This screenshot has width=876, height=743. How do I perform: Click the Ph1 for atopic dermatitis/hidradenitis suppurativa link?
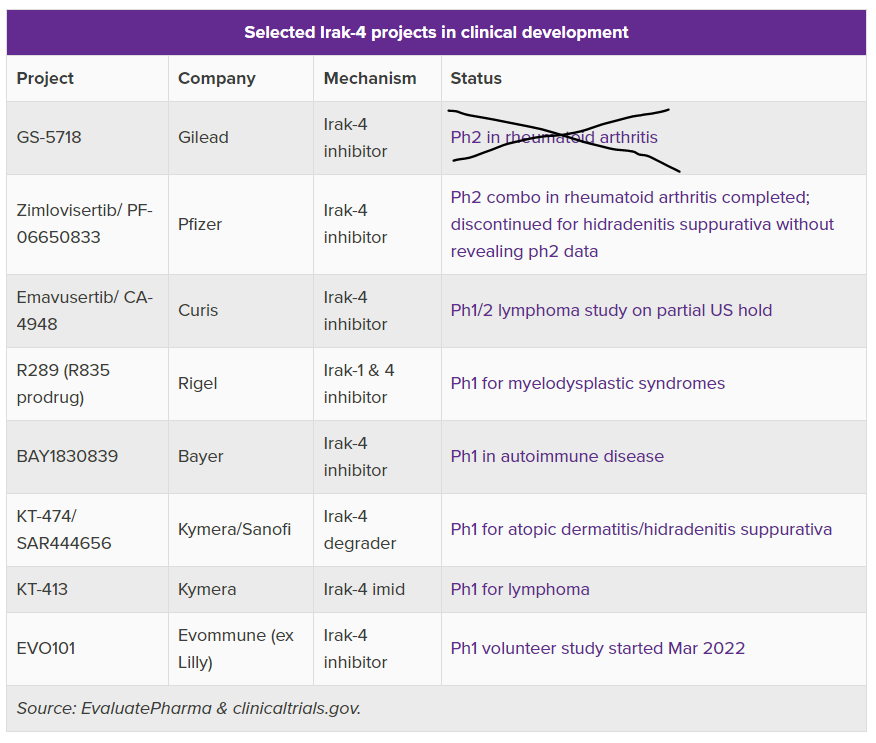tap(640, 529)
